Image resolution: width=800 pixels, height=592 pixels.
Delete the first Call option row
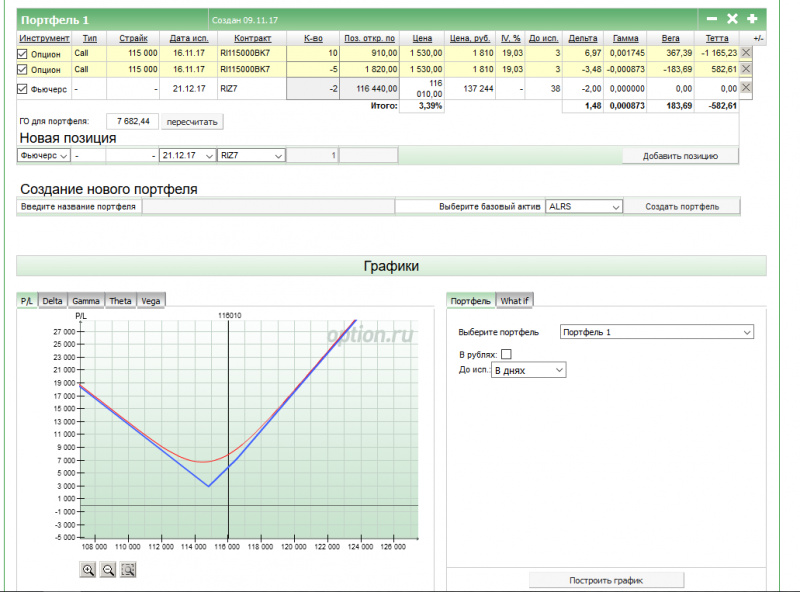(745, 52)
